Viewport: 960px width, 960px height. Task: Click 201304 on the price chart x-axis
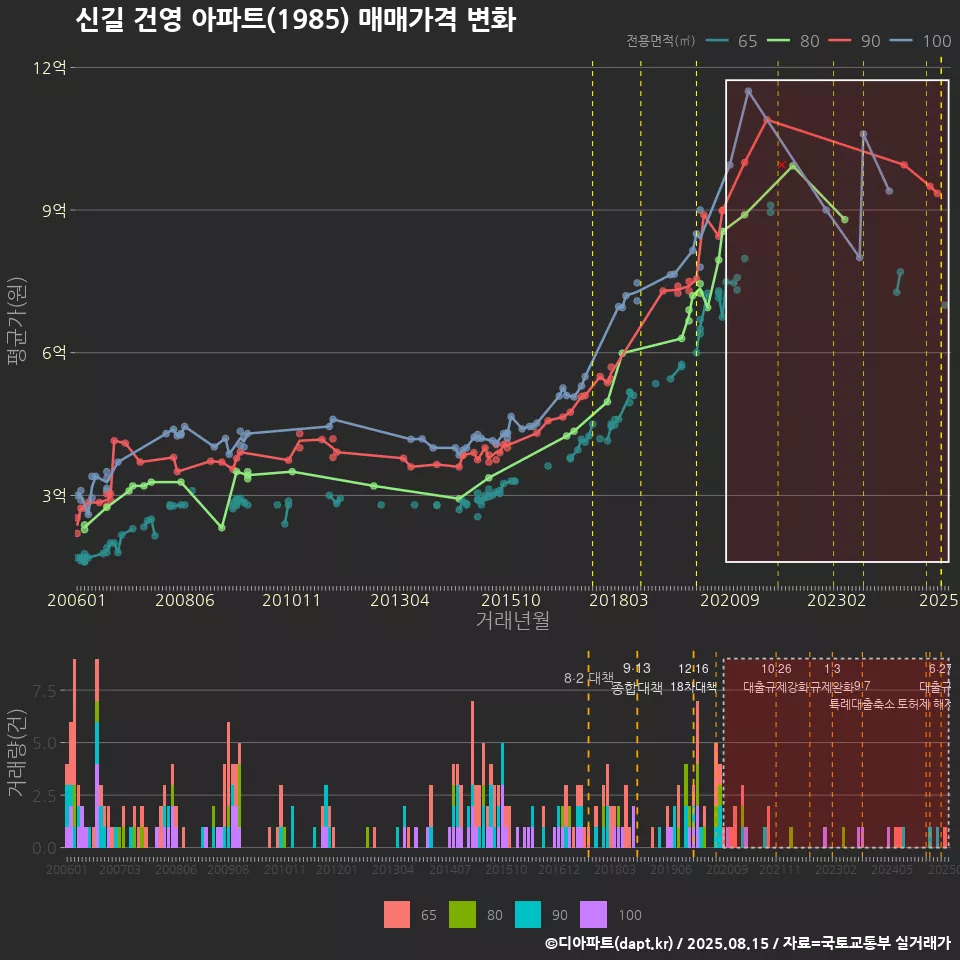pyautogui.click(x=399, y=600)
